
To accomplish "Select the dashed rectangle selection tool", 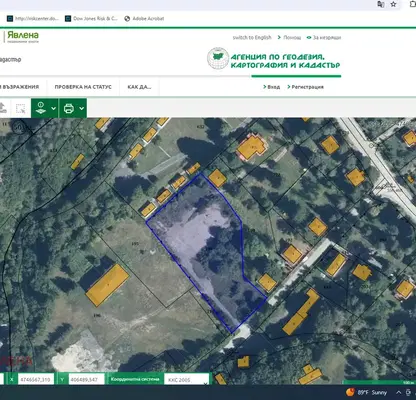I will [x=21, y=108].
